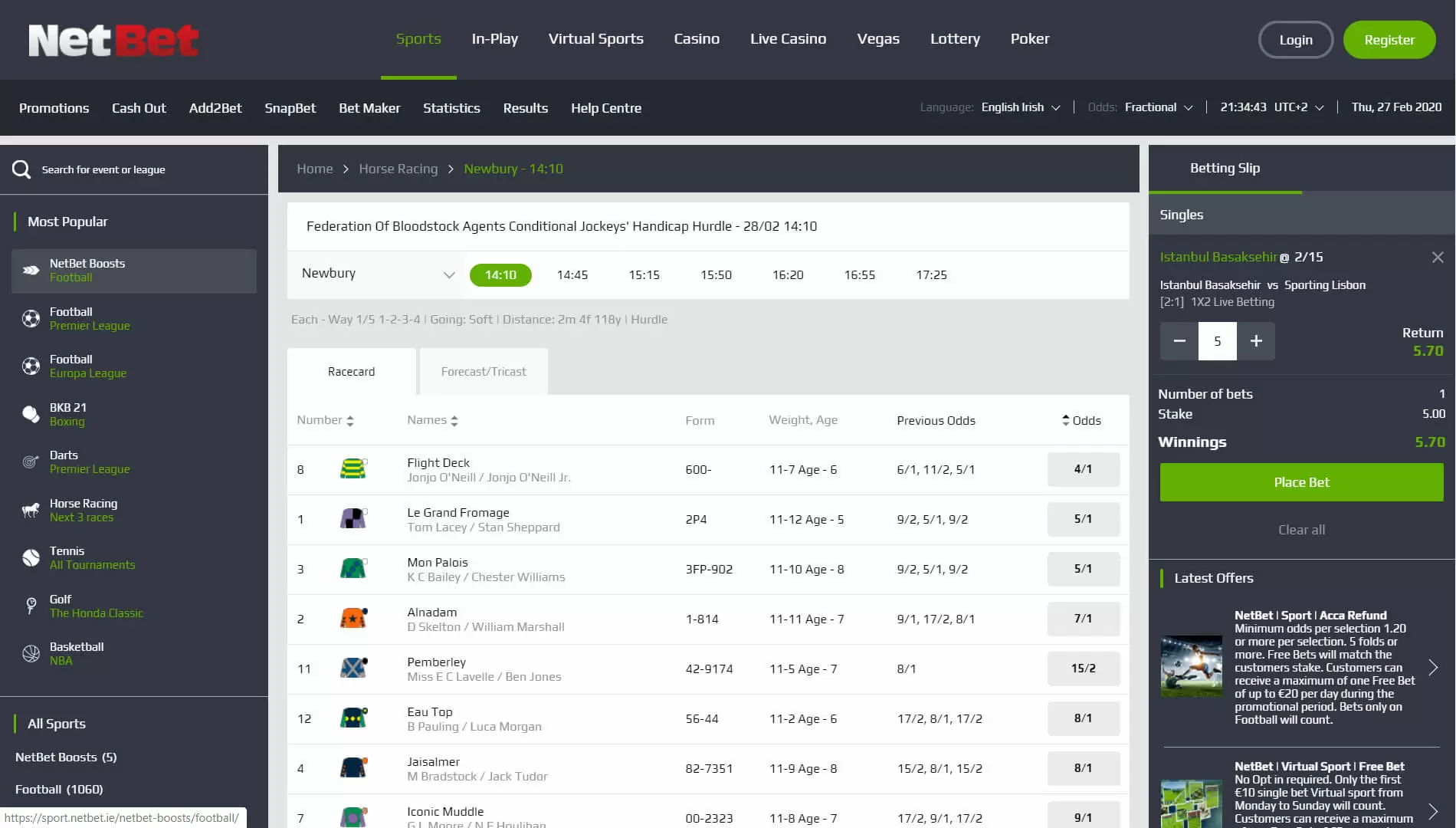Select the Golf pin icon
Image resolution: width=1456 pixels, height=828 pixels.
[31, 606]
